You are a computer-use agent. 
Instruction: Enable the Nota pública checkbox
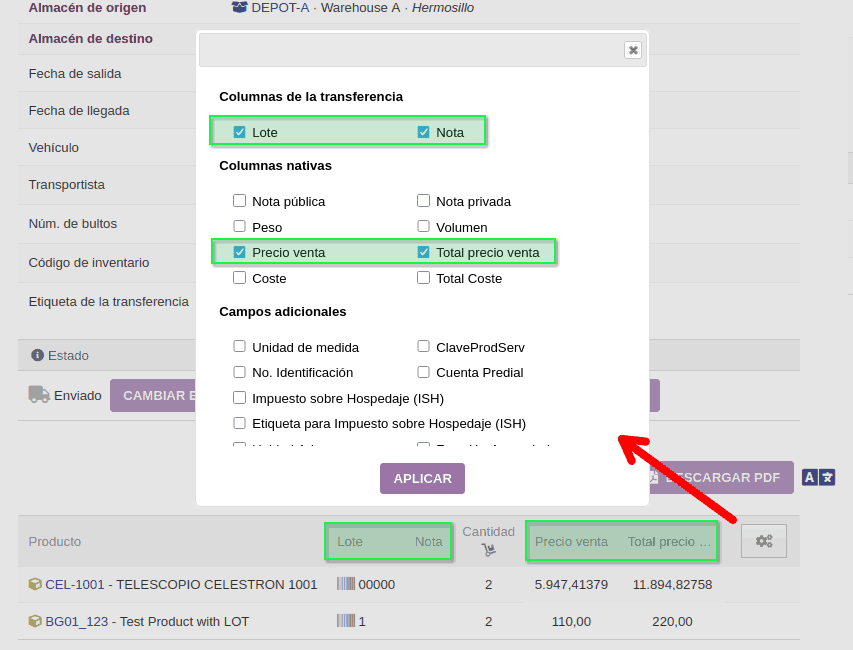[x=240, y=201]
